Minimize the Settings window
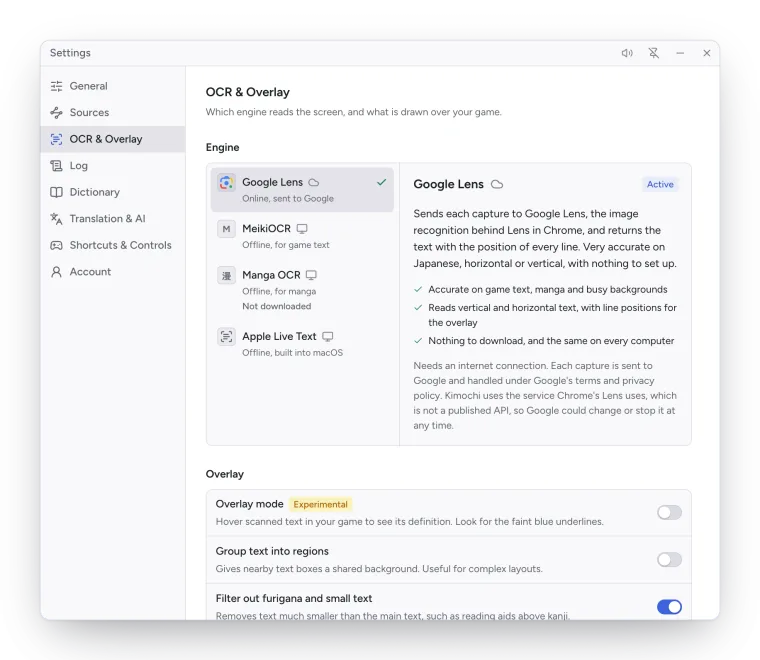The image size is (760, 660). coord(680,53)
